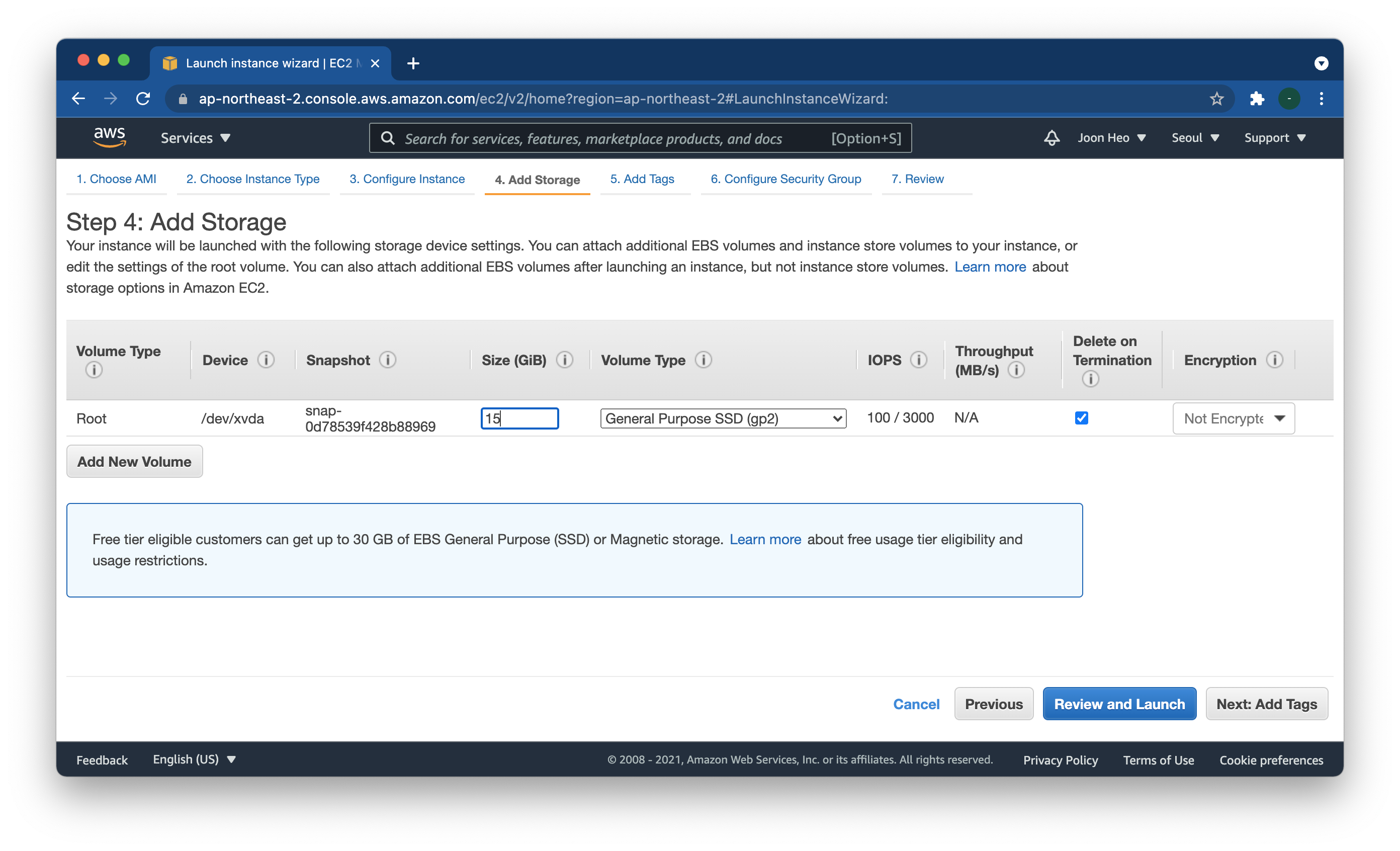Click the Device column info icon
This screenshot has height=851, width=1400.
click(266, 360)
